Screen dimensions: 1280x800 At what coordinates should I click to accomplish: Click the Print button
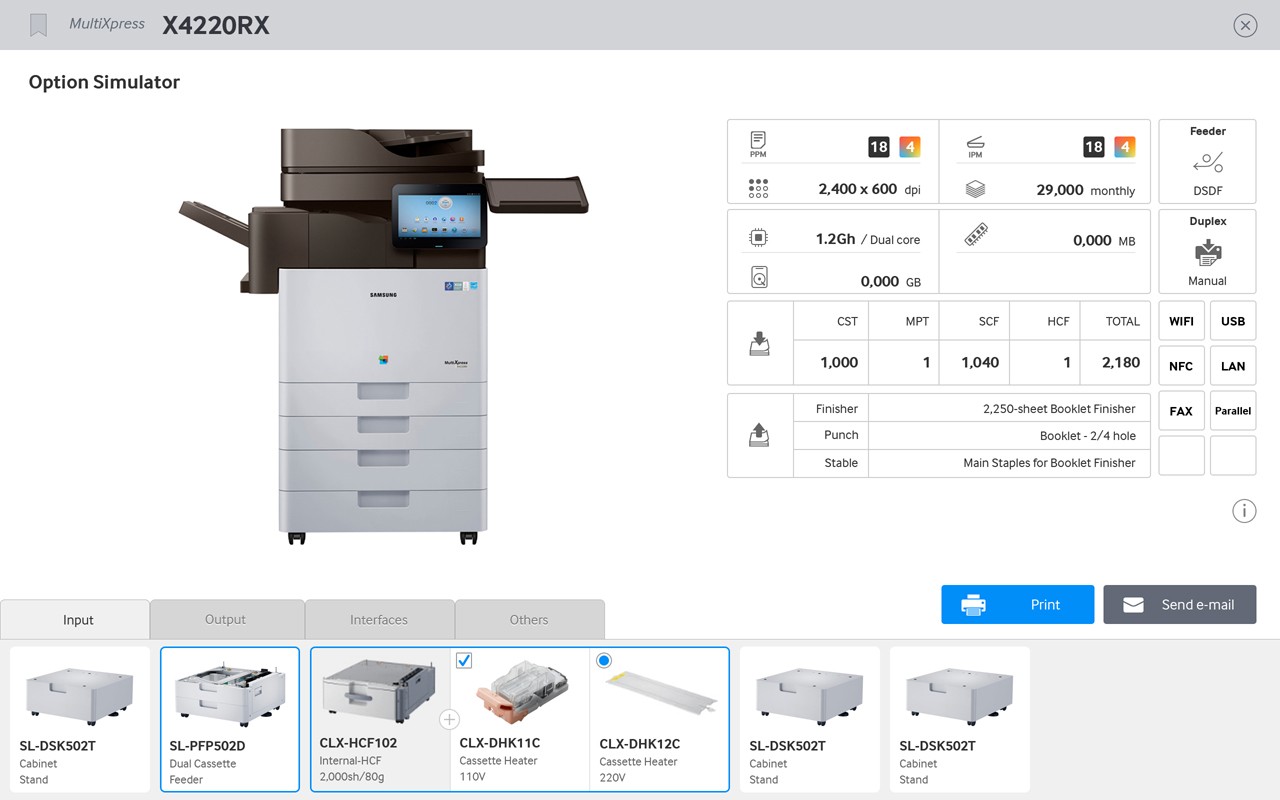[1017, 604]
